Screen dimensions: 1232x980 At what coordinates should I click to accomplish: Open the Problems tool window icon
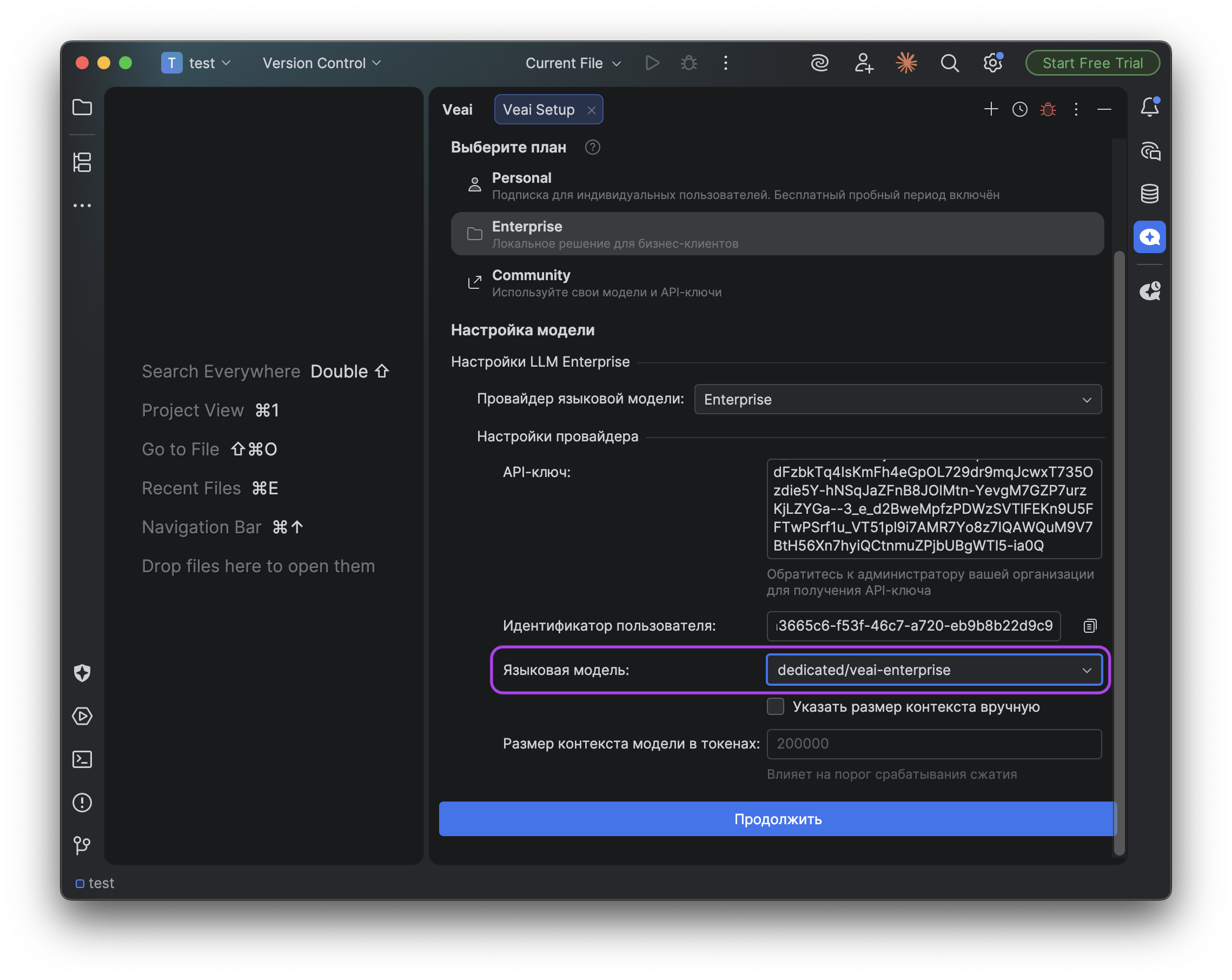(82, 803)
